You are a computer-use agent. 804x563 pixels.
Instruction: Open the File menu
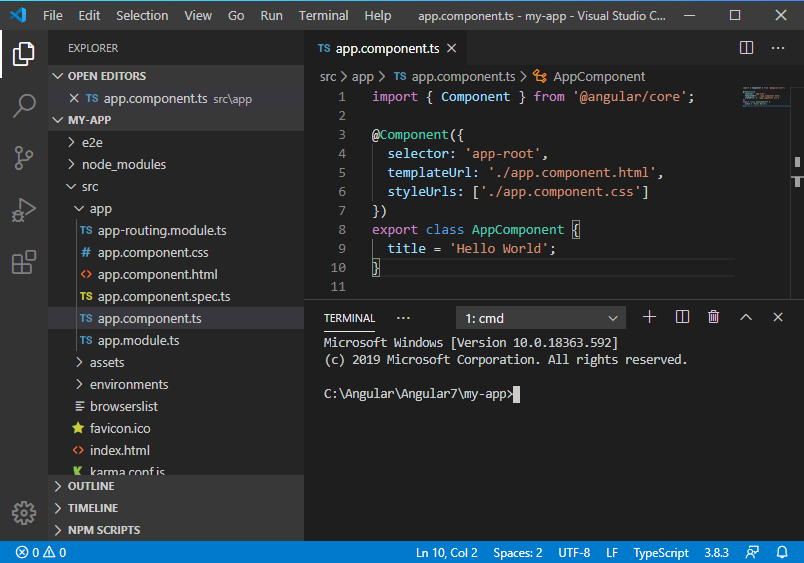pyautogui.click(x=52, y=15)
